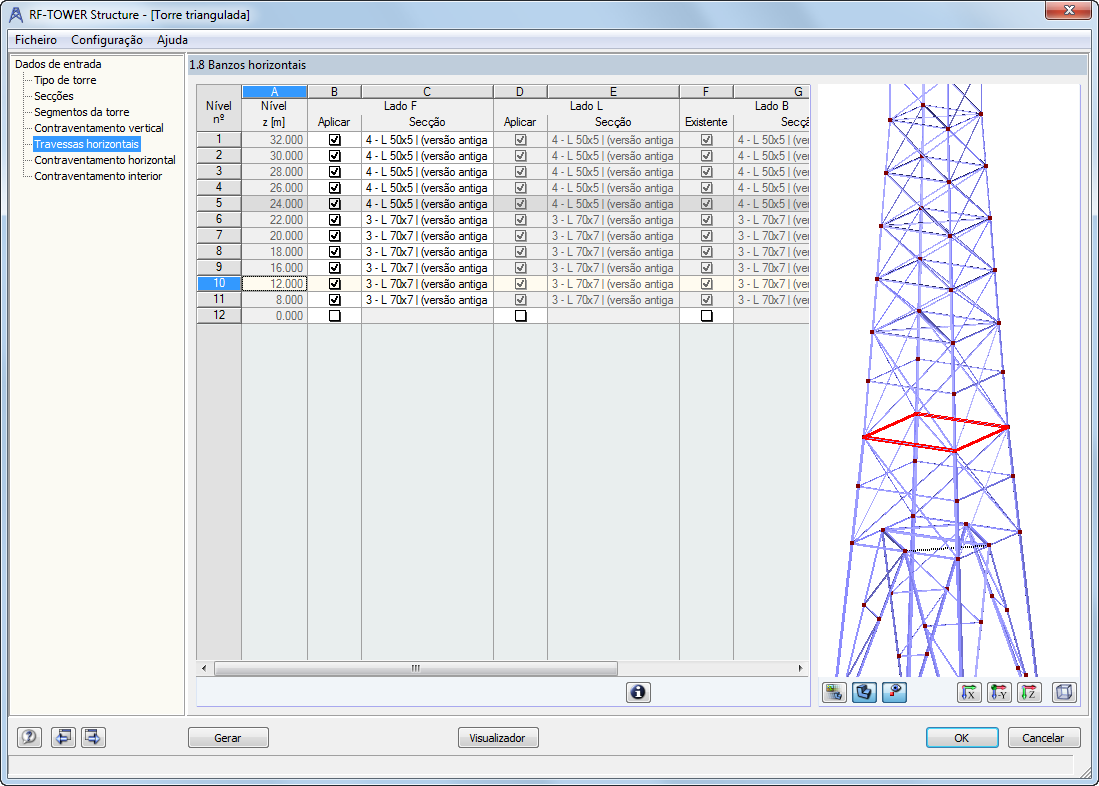The image size is (1099, 786).
Task: Click the Cancelar button
Action: point(1044,738)
